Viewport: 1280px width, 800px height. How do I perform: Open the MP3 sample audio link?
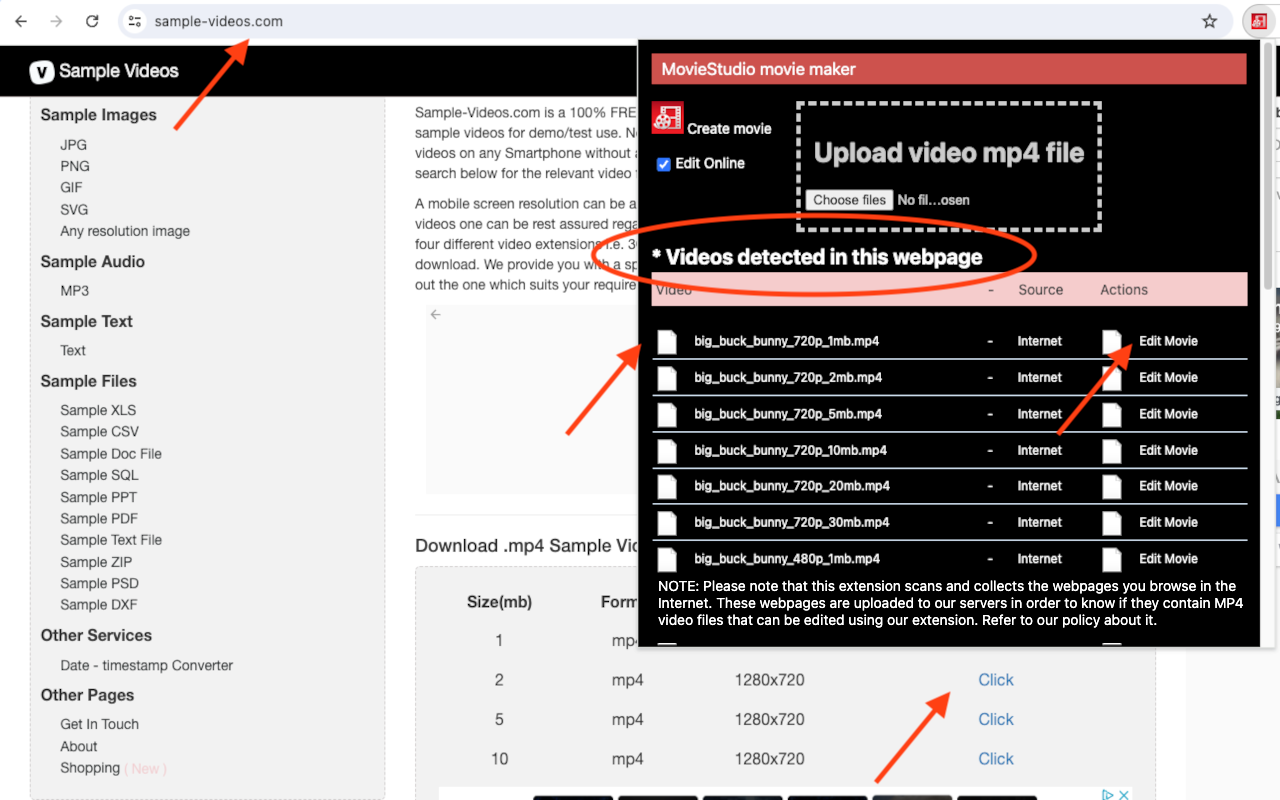(x=74, y=290)
